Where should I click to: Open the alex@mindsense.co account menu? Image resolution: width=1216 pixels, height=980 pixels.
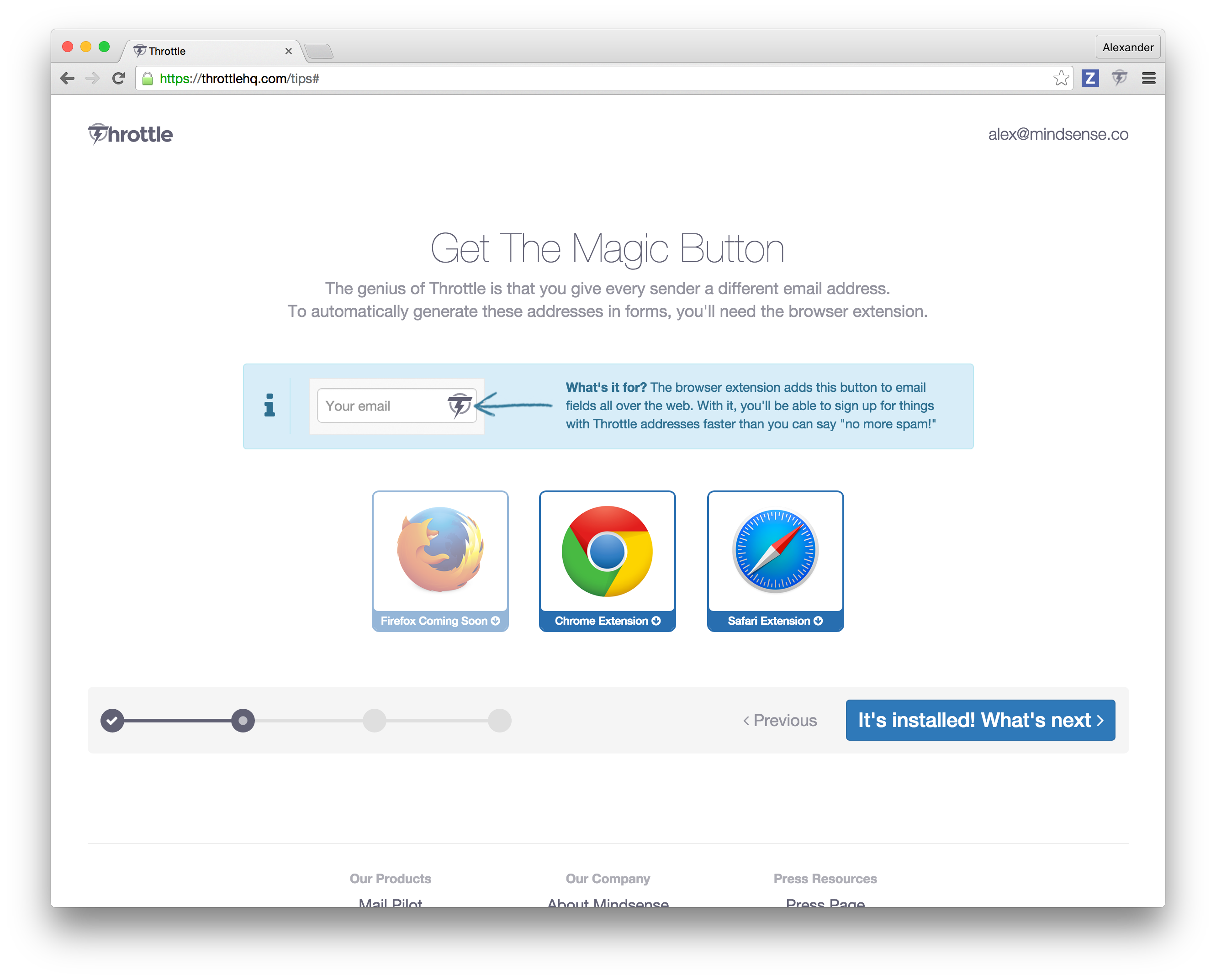[1057, 134]
